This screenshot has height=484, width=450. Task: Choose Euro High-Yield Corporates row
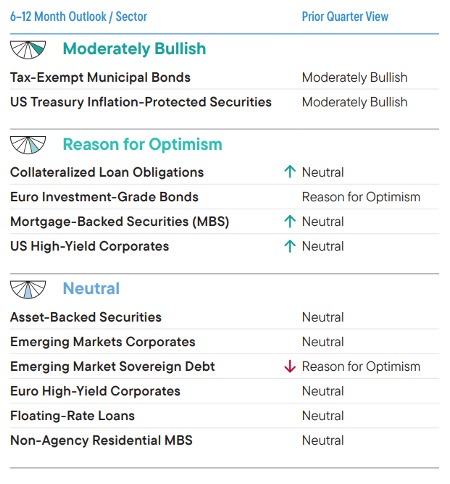224,391
